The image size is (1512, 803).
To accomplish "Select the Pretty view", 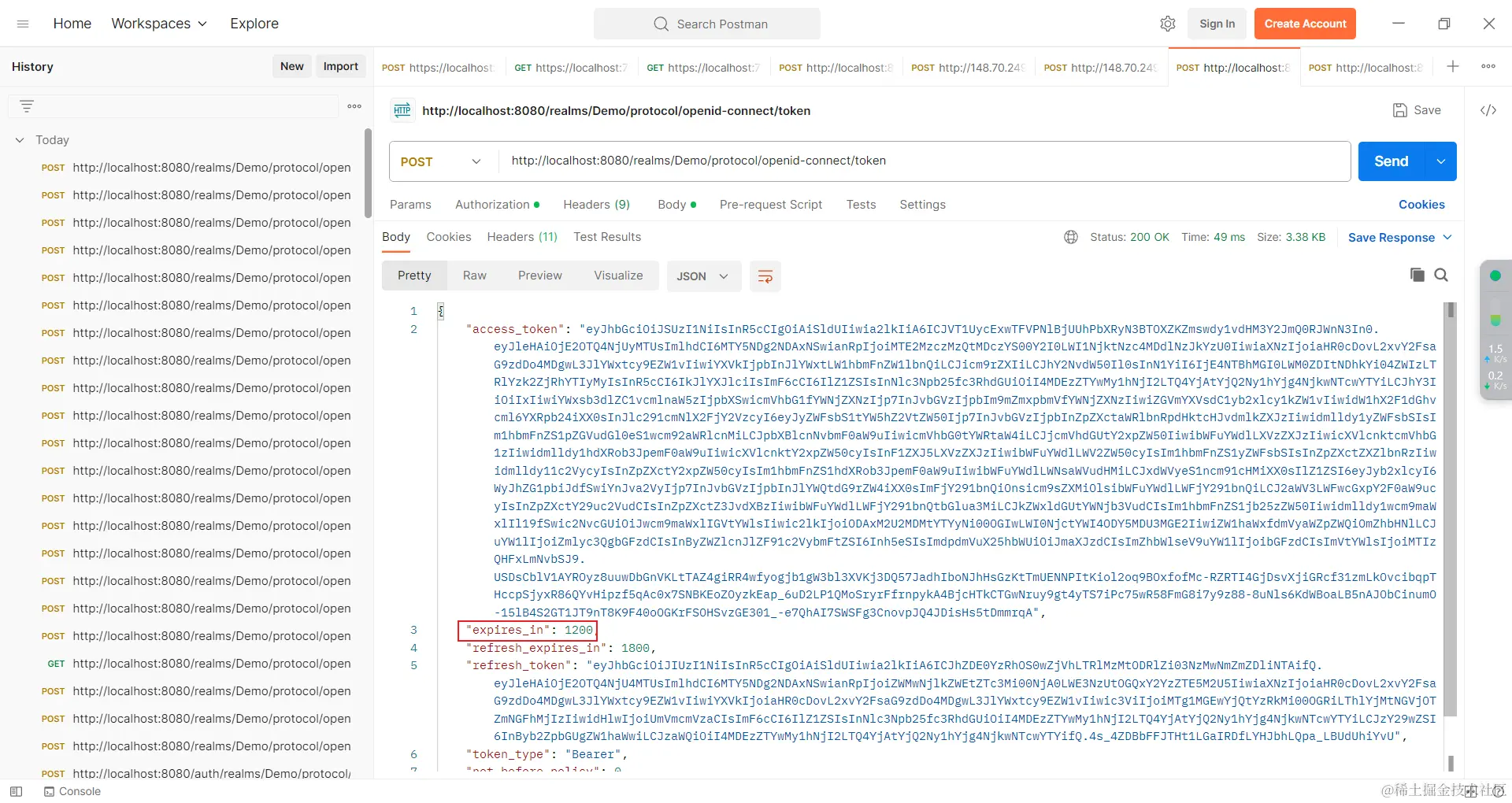I will point(414,276).
